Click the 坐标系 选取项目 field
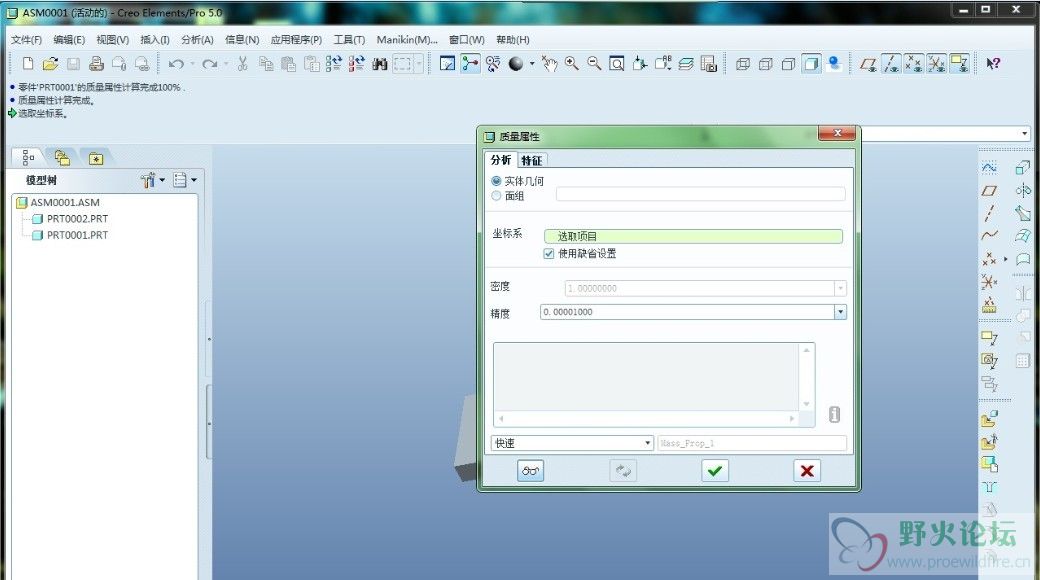Image resolution: width=1040 pixels, height=580 pixels. coord(693,236)
